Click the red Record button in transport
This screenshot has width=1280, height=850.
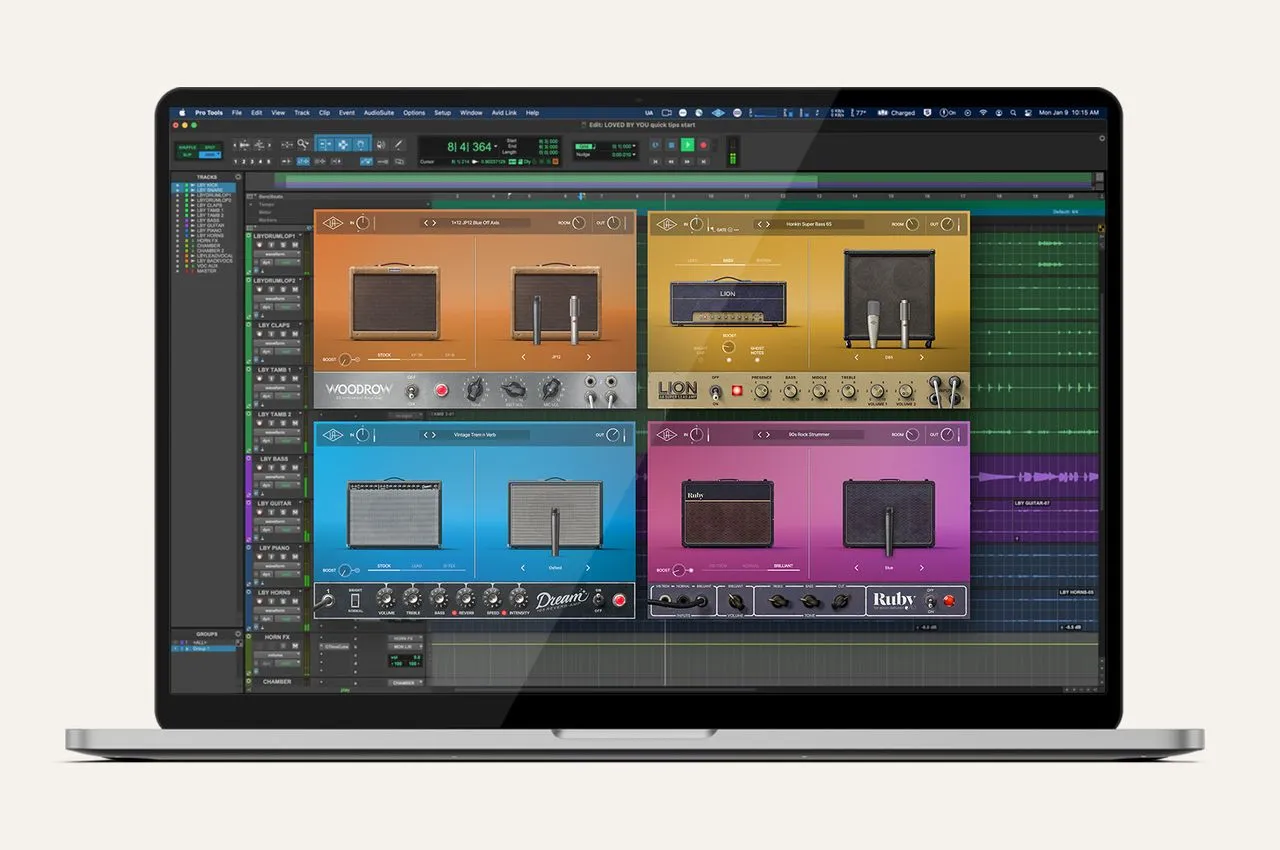pyautogui.click(x=703, y=145)
